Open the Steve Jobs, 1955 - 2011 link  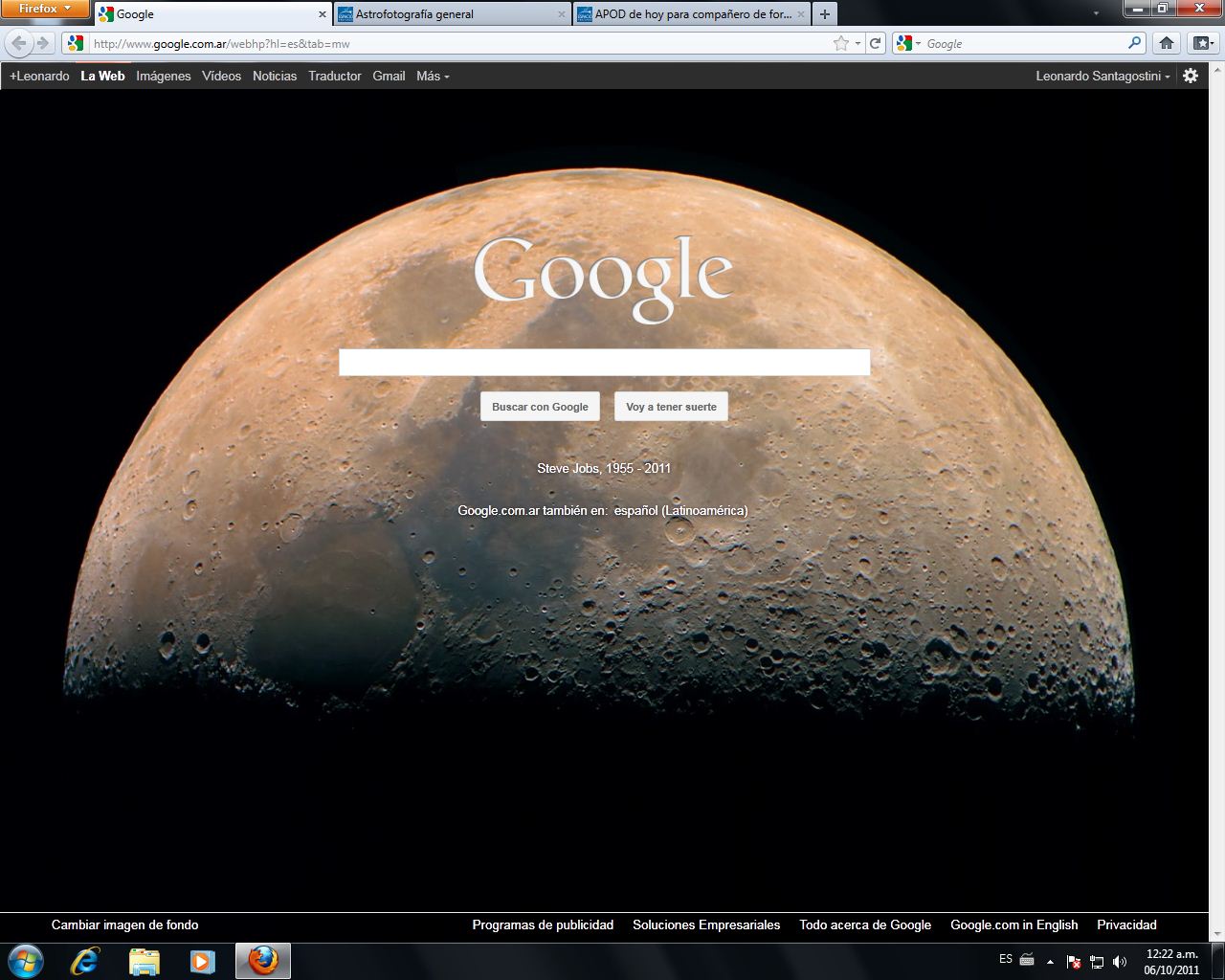click(604, 468)
